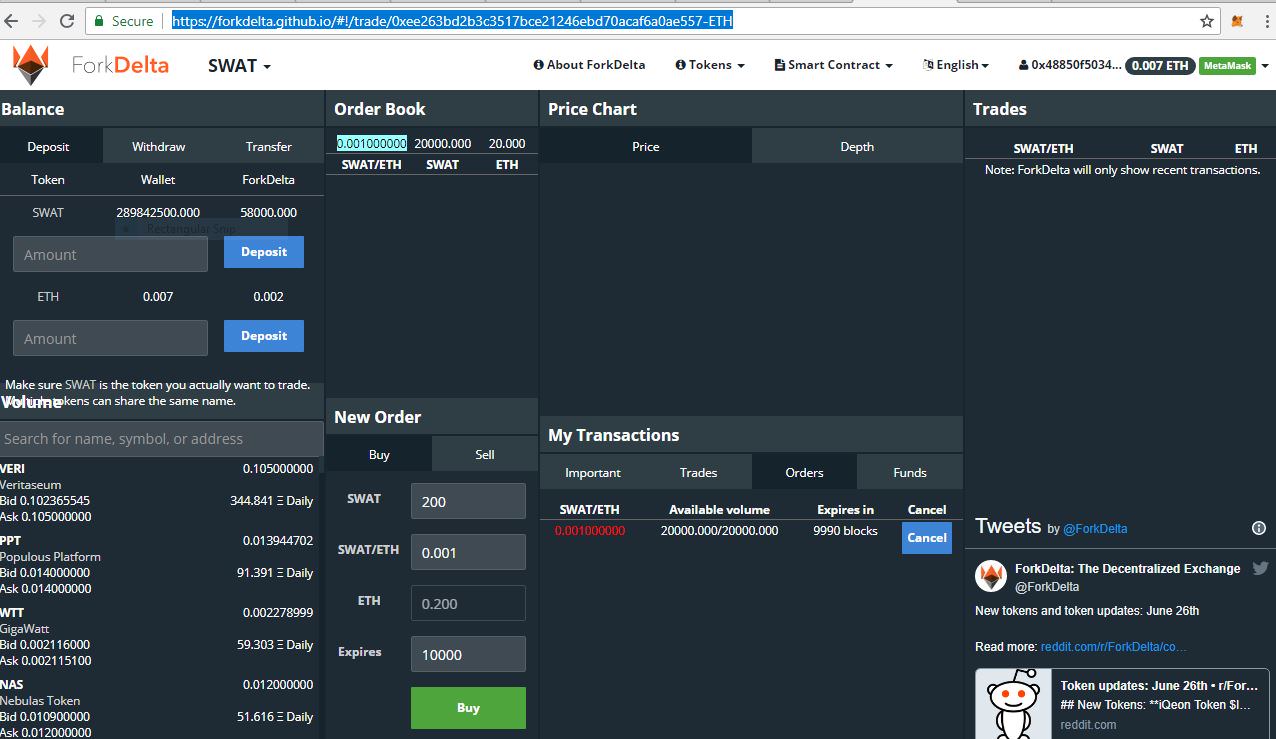
Task: Select the Buy tab in New Order
Action: click(379, 454)
